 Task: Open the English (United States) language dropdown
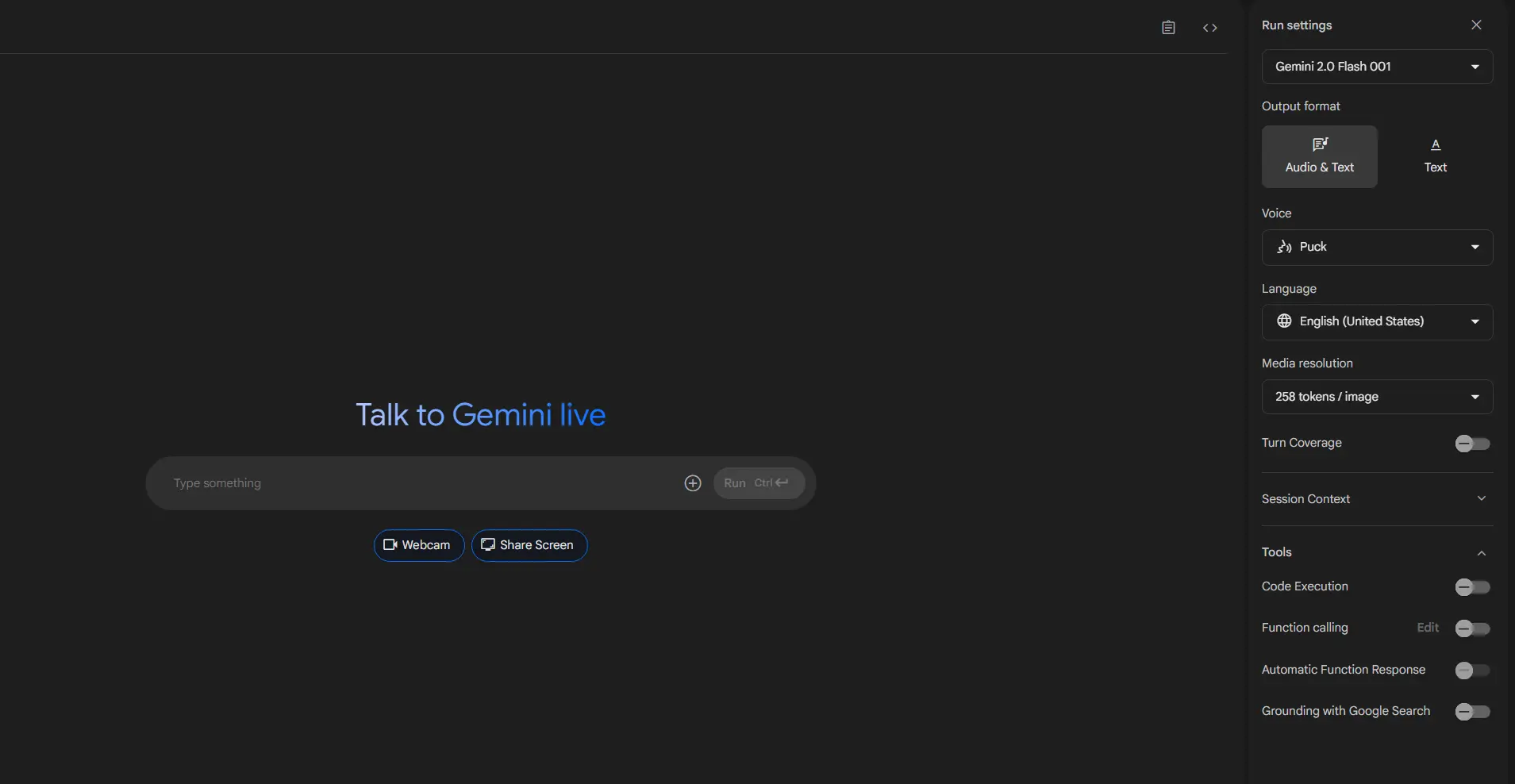[1377, 321]
